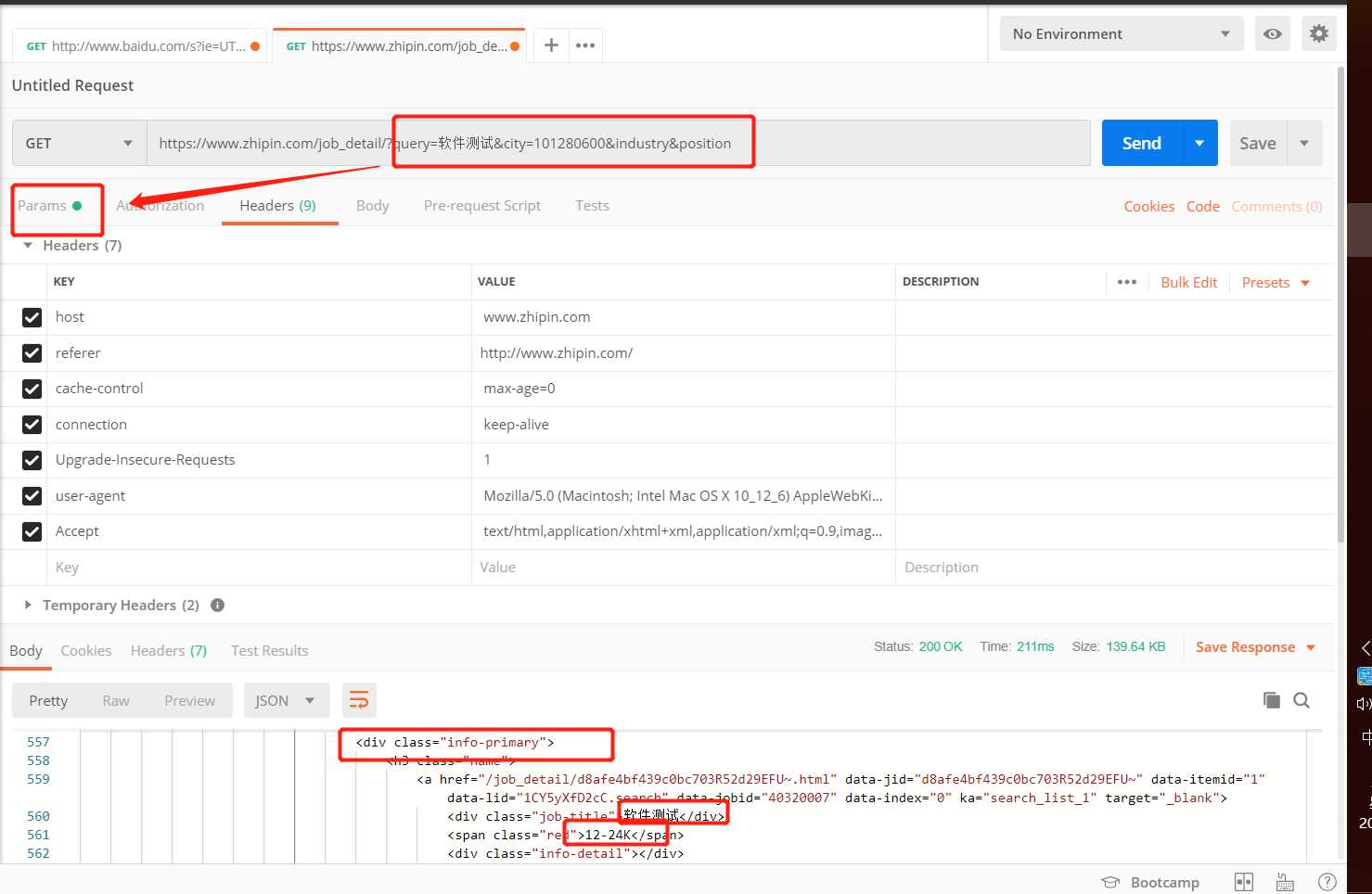Screen dimensions: 1372x894
Task: Uncheck the host header checkbox
Action: pos(32,317)
